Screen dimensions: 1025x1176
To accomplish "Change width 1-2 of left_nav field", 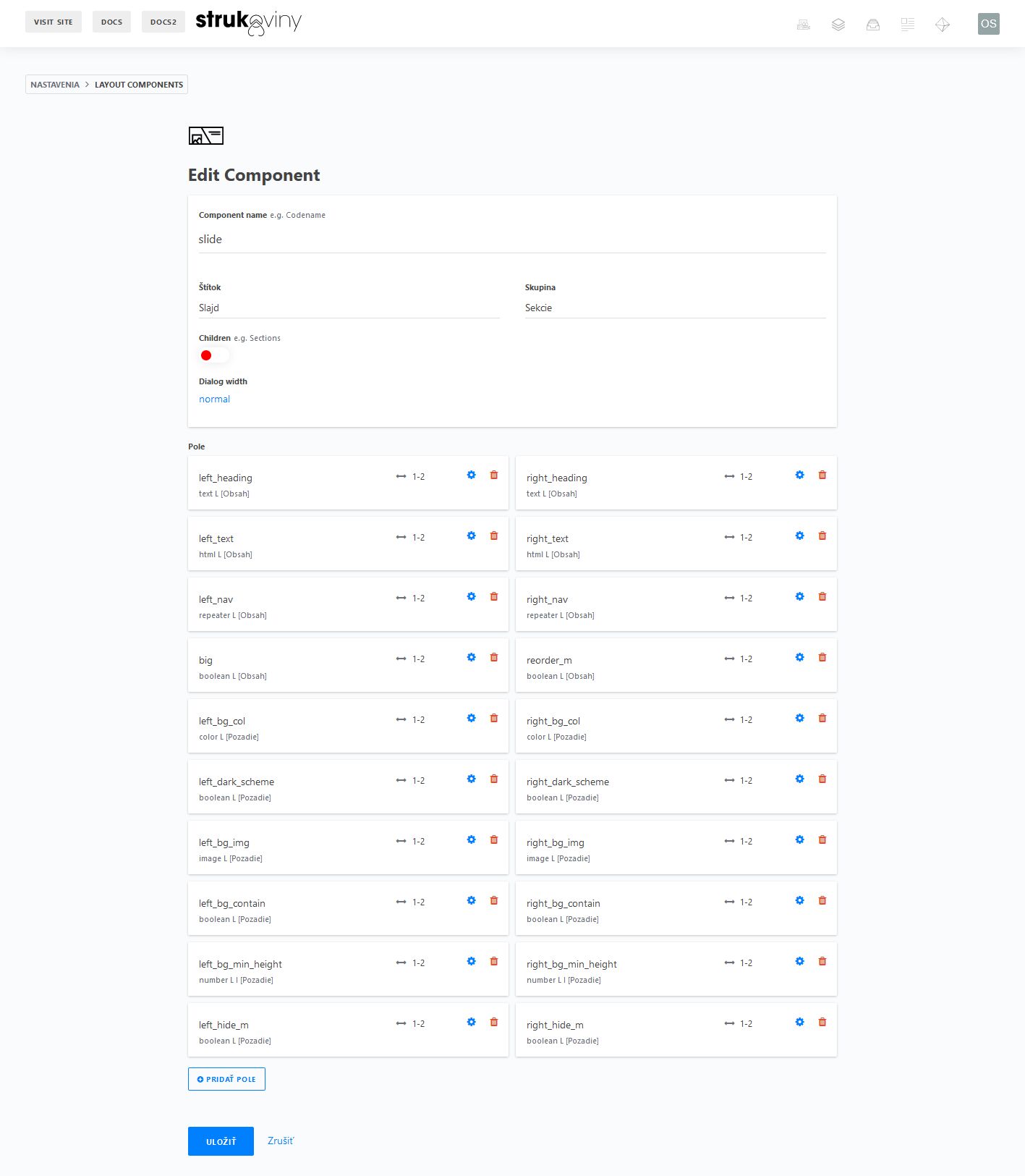I will [x=410, y=598].
